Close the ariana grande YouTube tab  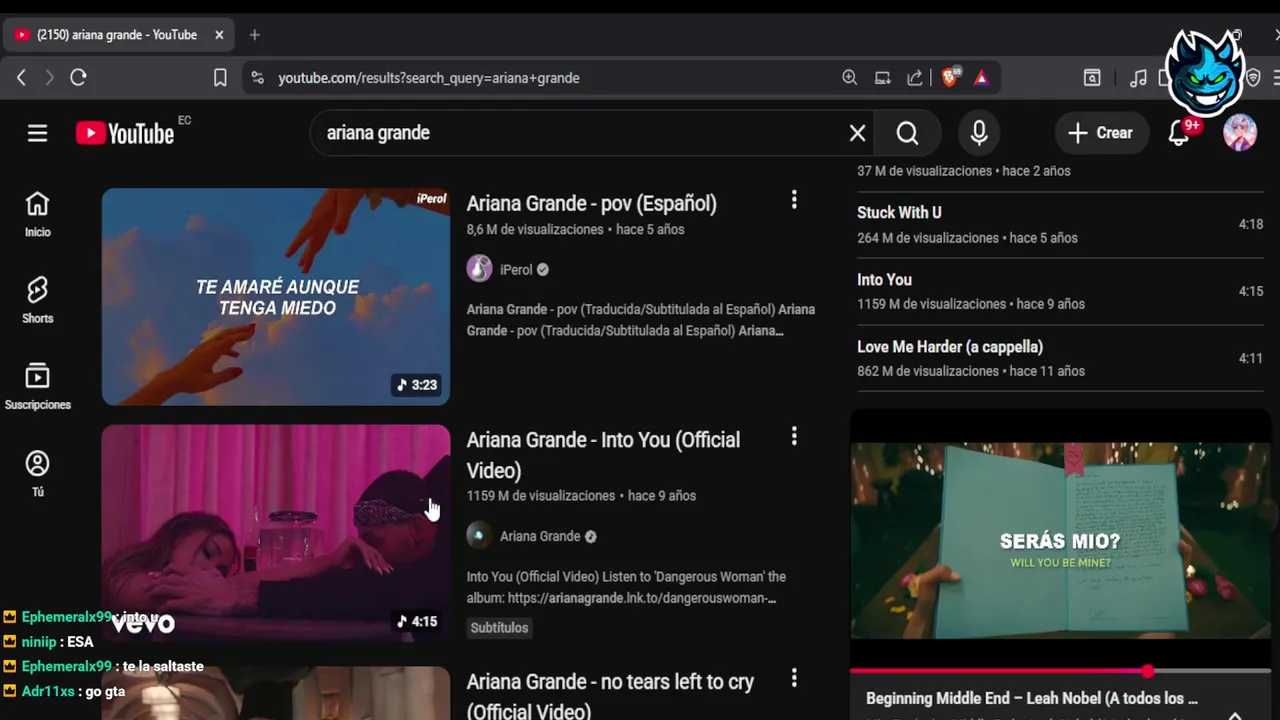coord(219,35)
